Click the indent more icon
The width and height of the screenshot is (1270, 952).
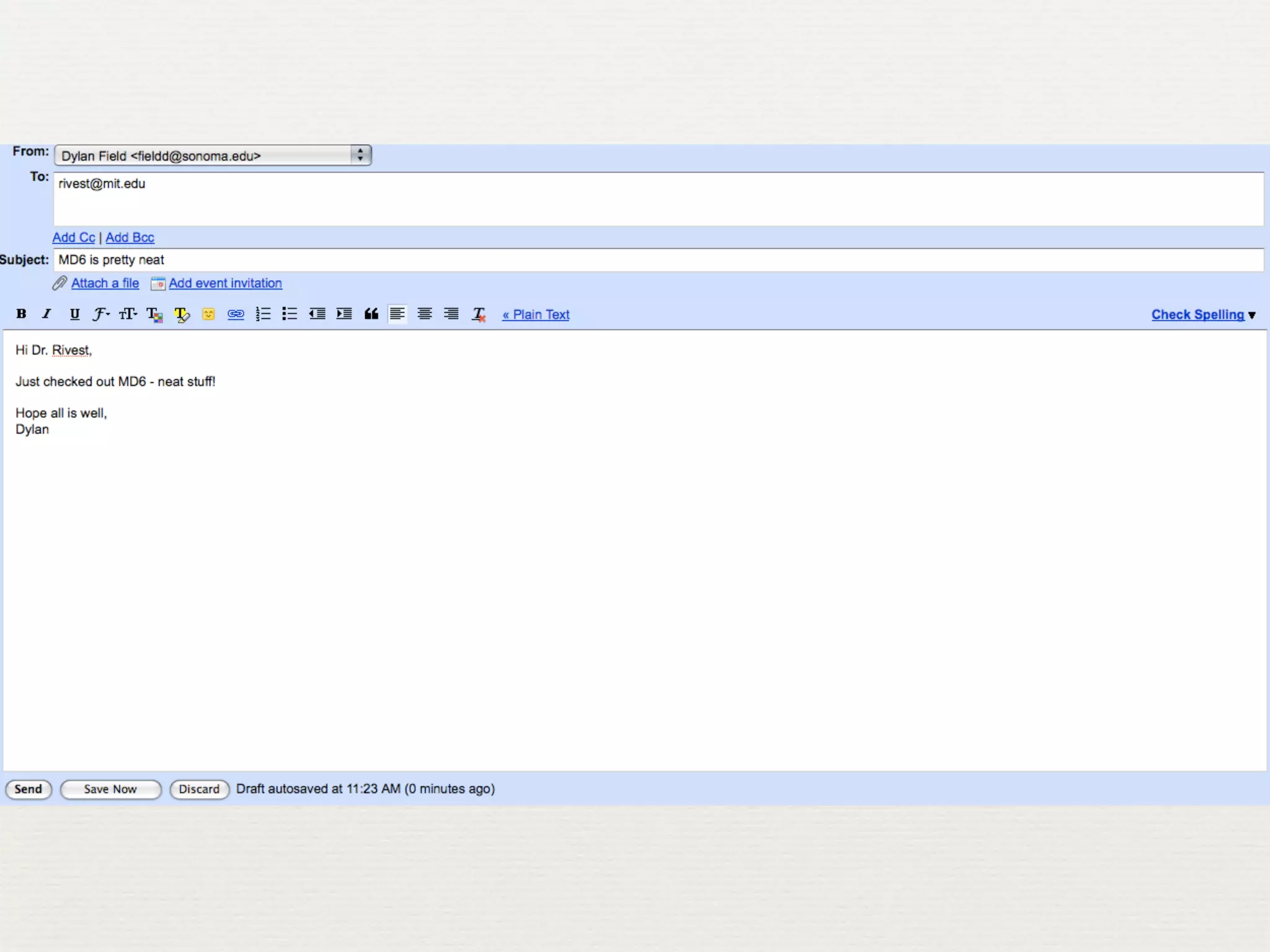tap(344, 314)
